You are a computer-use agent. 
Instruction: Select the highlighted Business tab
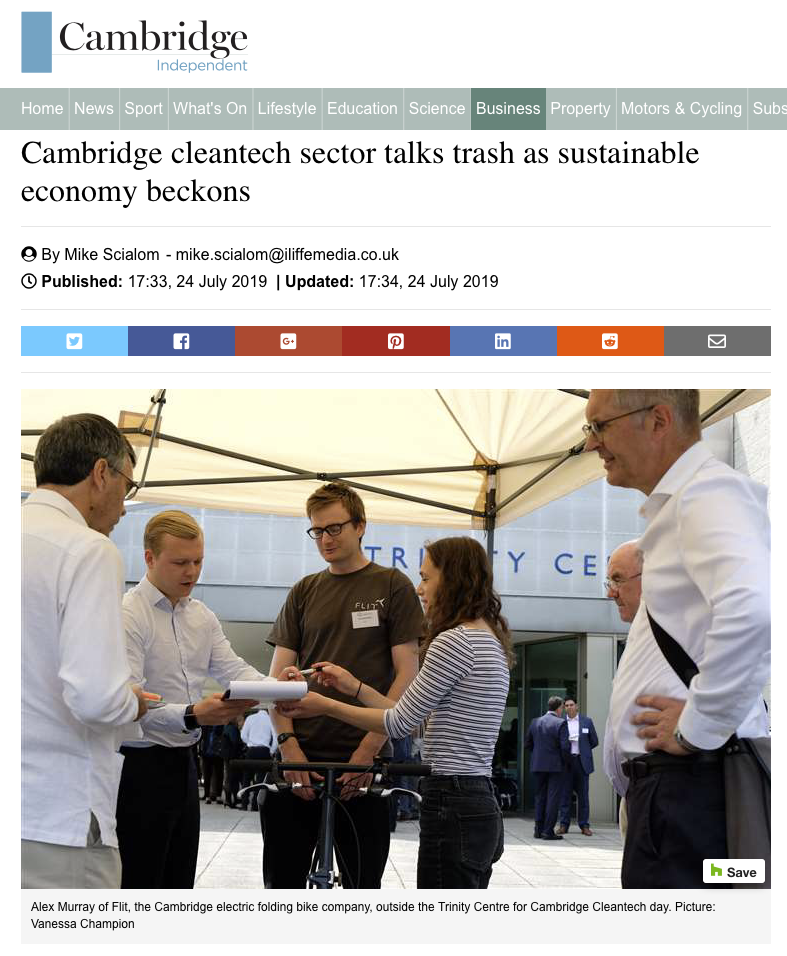pyautogui.click(x=508, y=109)
